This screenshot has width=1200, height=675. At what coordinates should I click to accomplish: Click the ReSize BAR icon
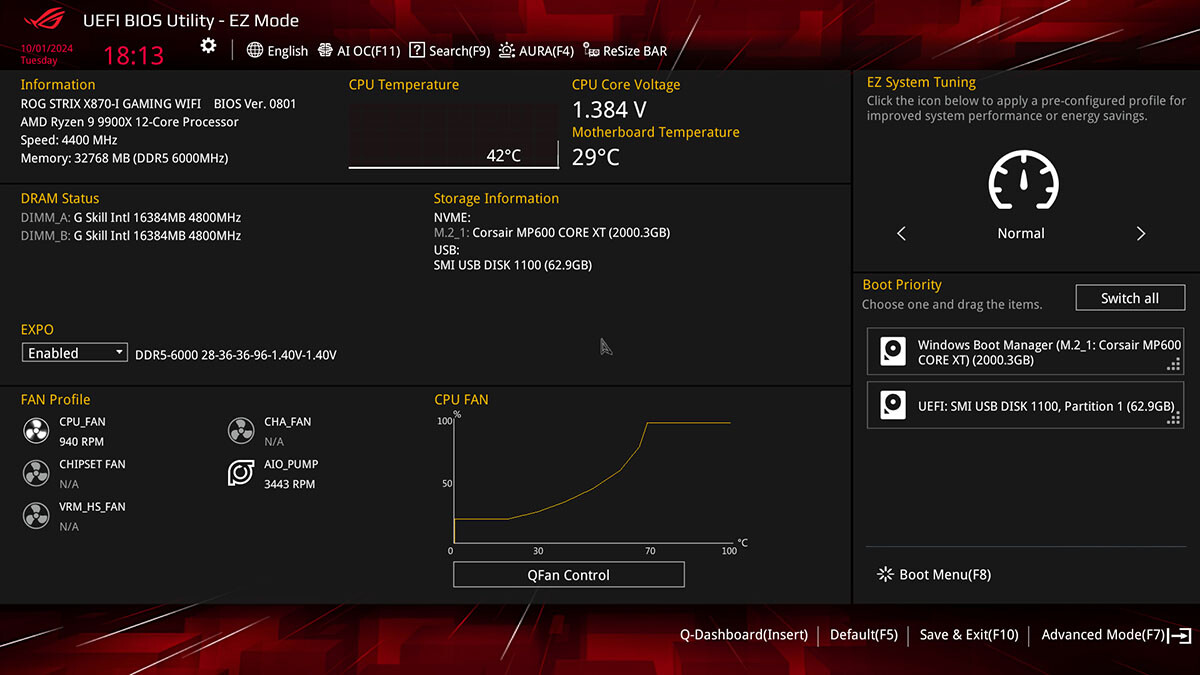591,51
